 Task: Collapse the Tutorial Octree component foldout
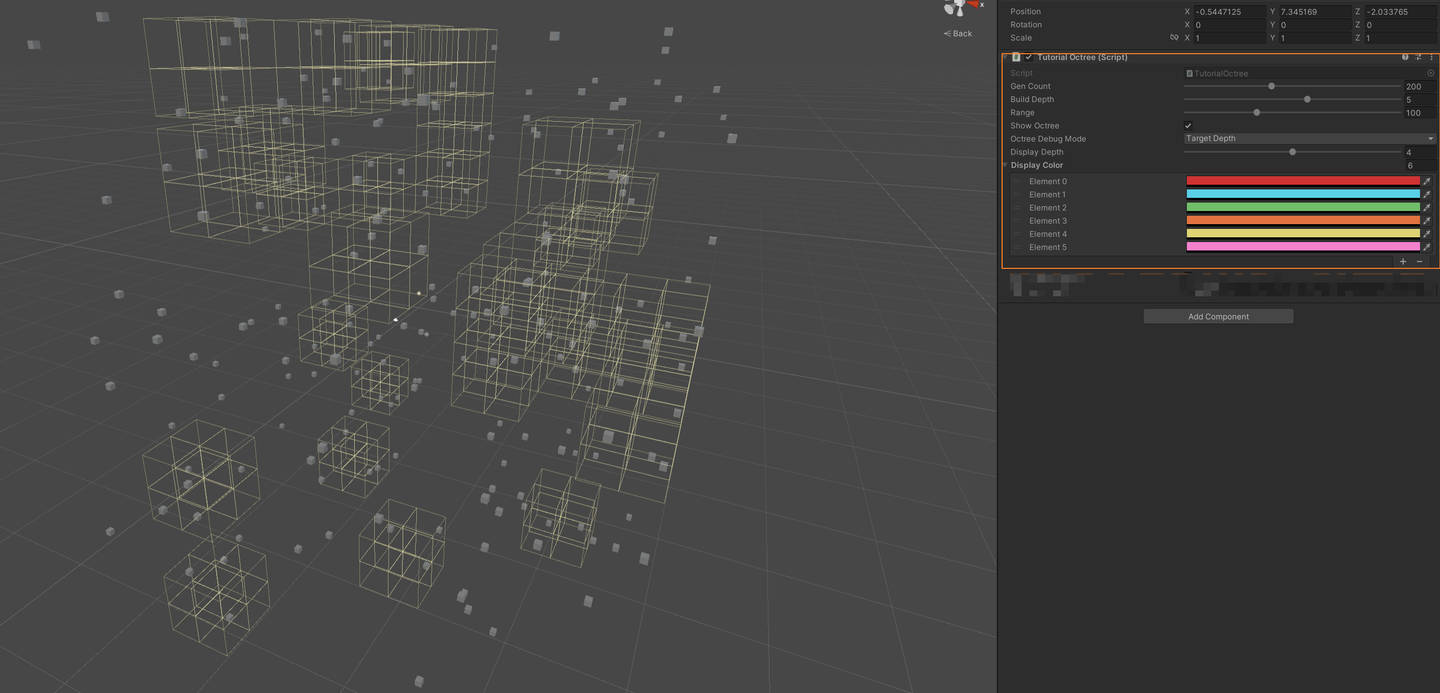1008,57
